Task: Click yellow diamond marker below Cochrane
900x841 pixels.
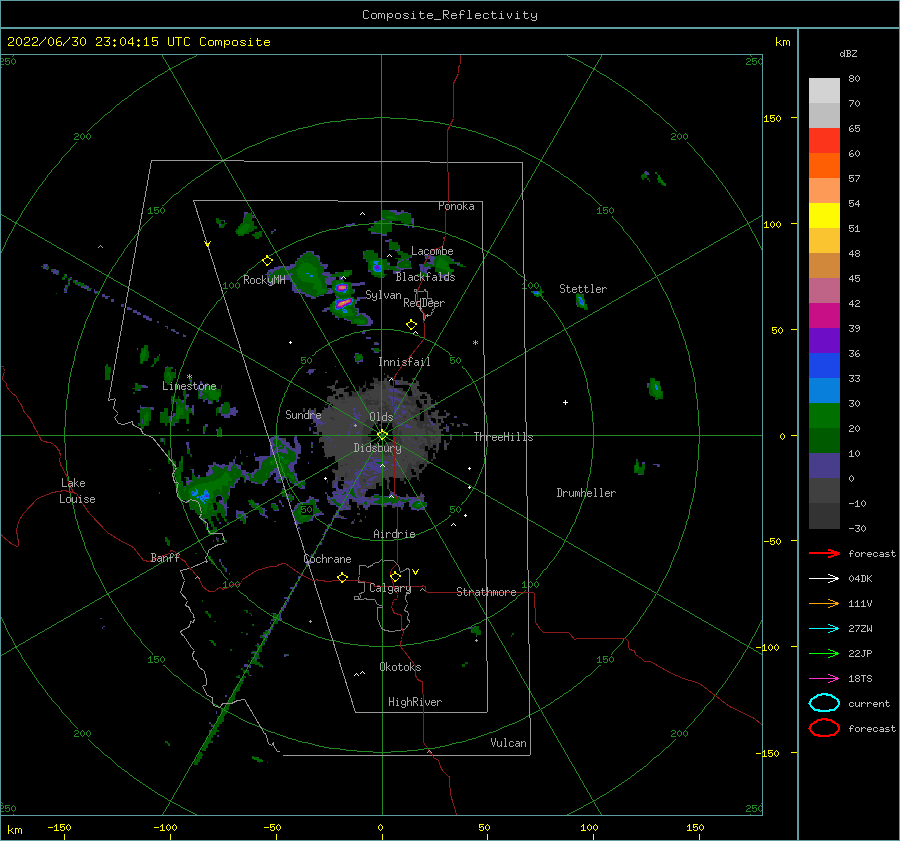Action: pos(342,577)
